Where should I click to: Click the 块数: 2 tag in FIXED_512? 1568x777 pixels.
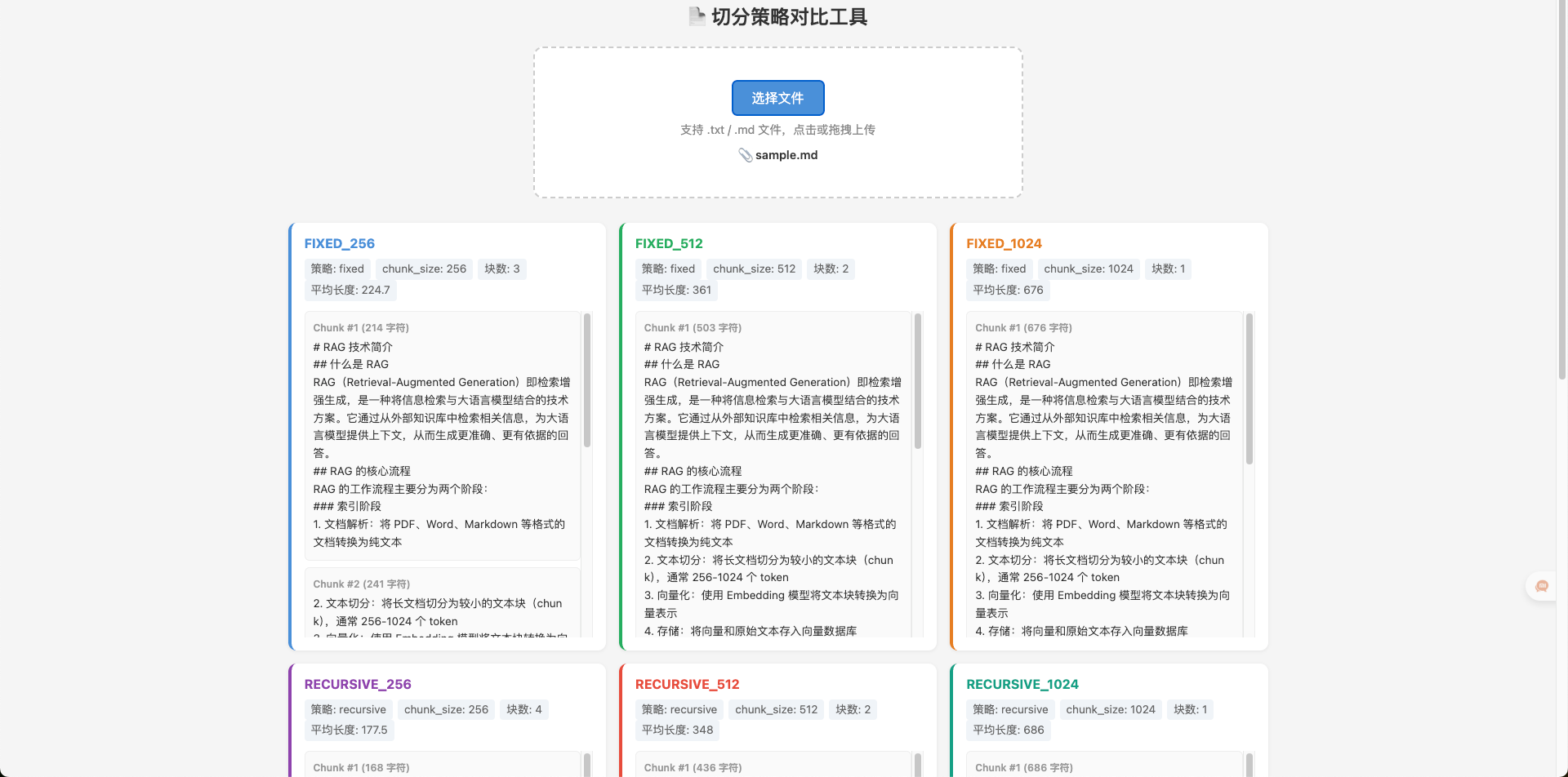click(831, 269)
